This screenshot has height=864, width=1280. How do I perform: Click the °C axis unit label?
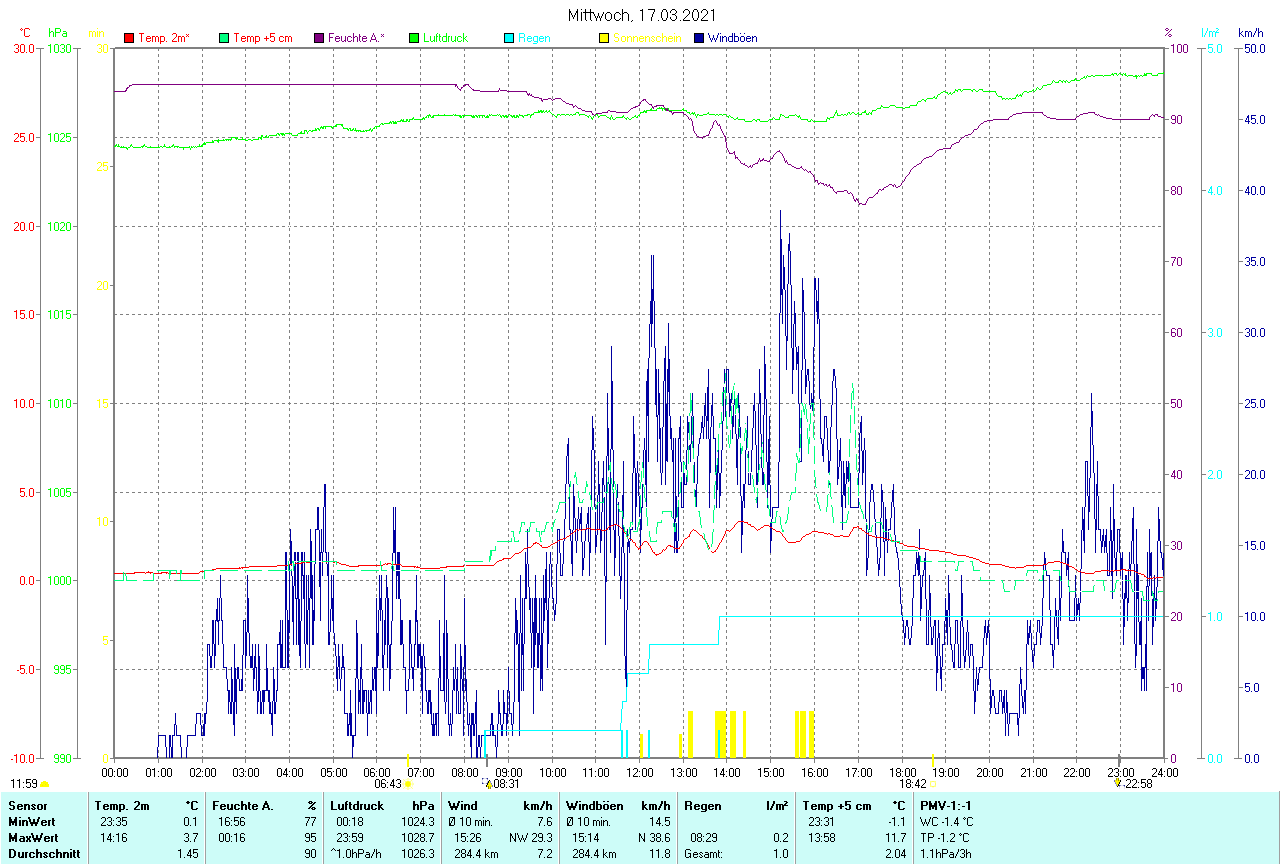(x=26, y=33)
